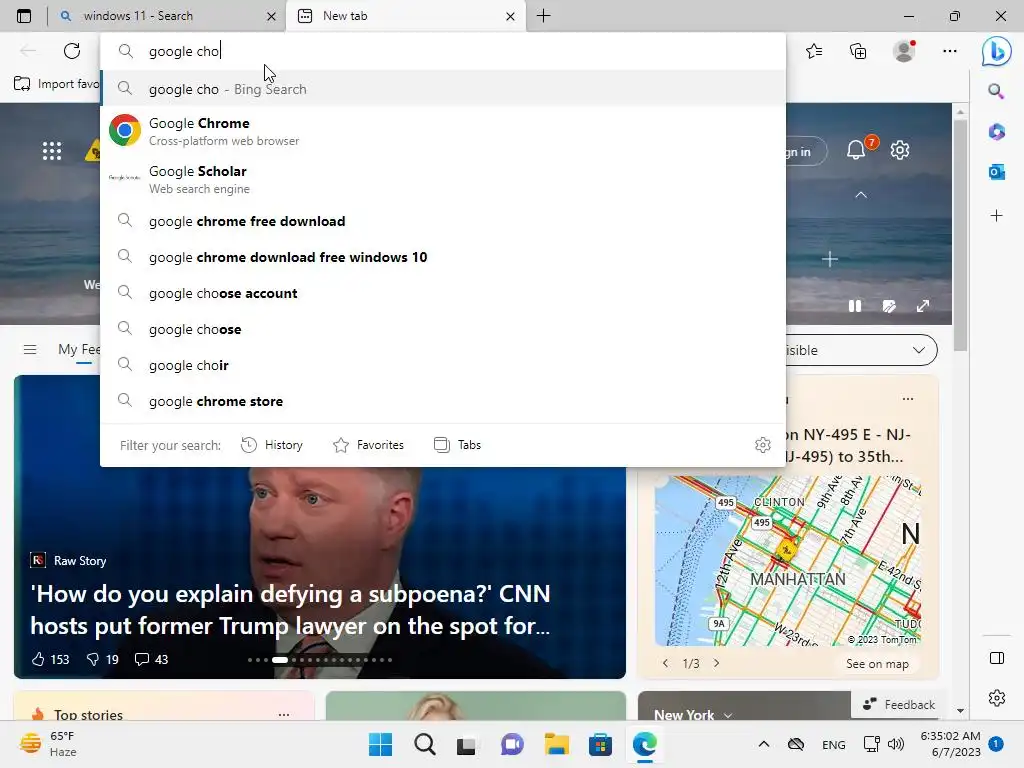Open the sidebar Search icon
The width and height of the screenshot is (1024, 768).
click(996, 91)
